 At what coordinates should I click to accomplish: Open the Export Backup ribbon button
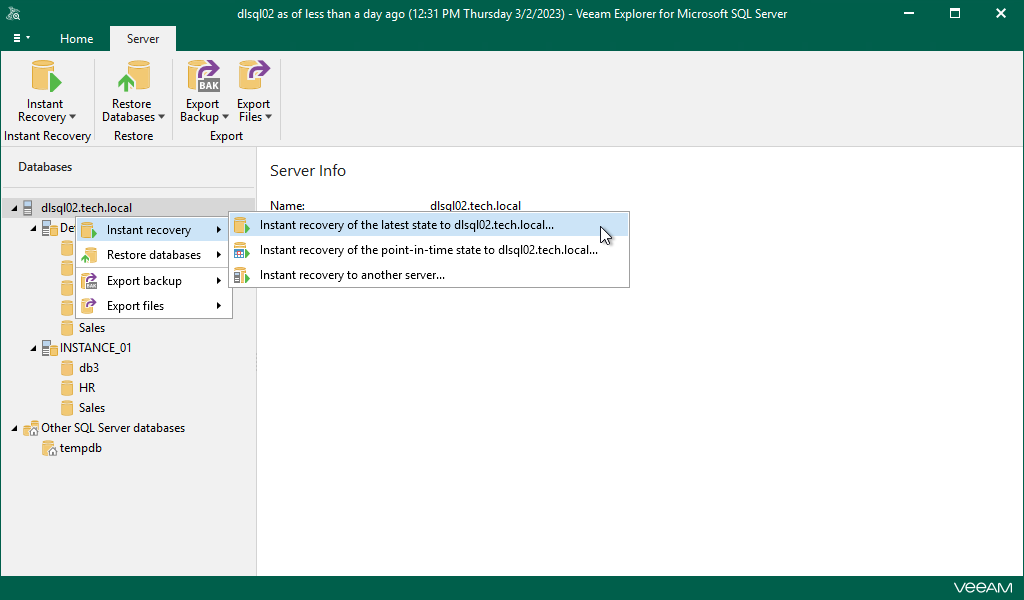pyautogui.click(x=204, y=91)
